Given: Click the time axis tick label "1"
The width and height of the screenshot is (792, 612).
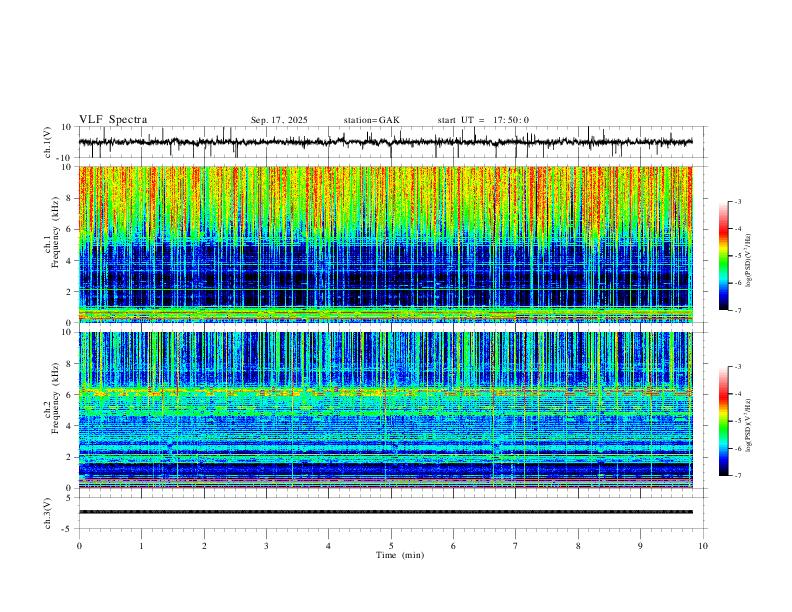Looking at the screenshot, I should (141, 546).
